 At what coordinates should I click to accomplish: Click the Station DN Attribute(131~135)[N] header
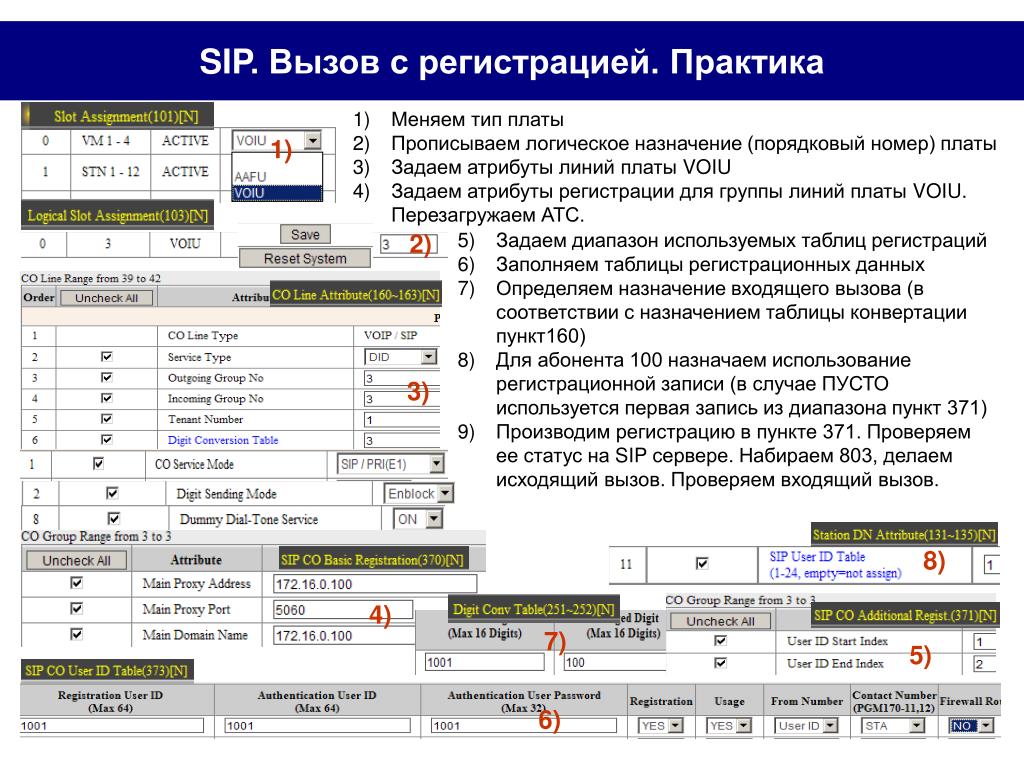click(904, 535)
